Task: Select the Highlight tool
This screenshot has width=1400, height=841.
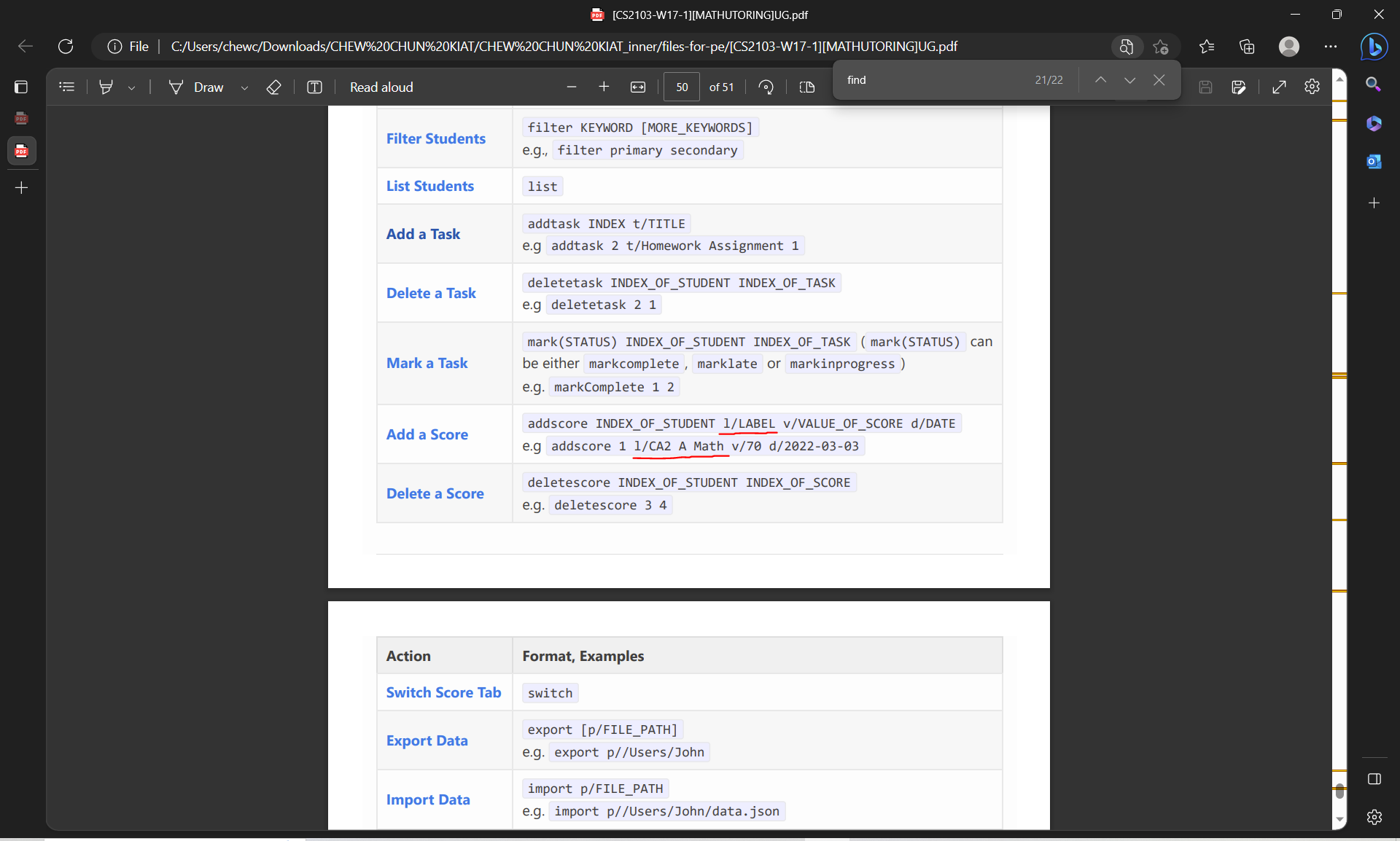Action: (x=106, y=87)
